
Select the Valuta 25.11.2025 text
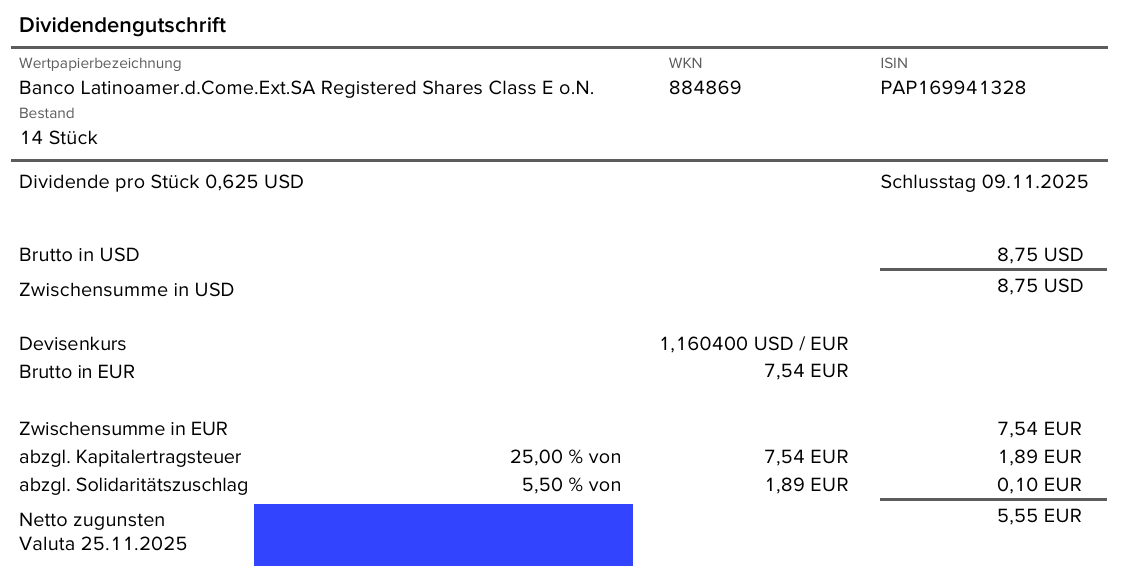pos(103,545)
